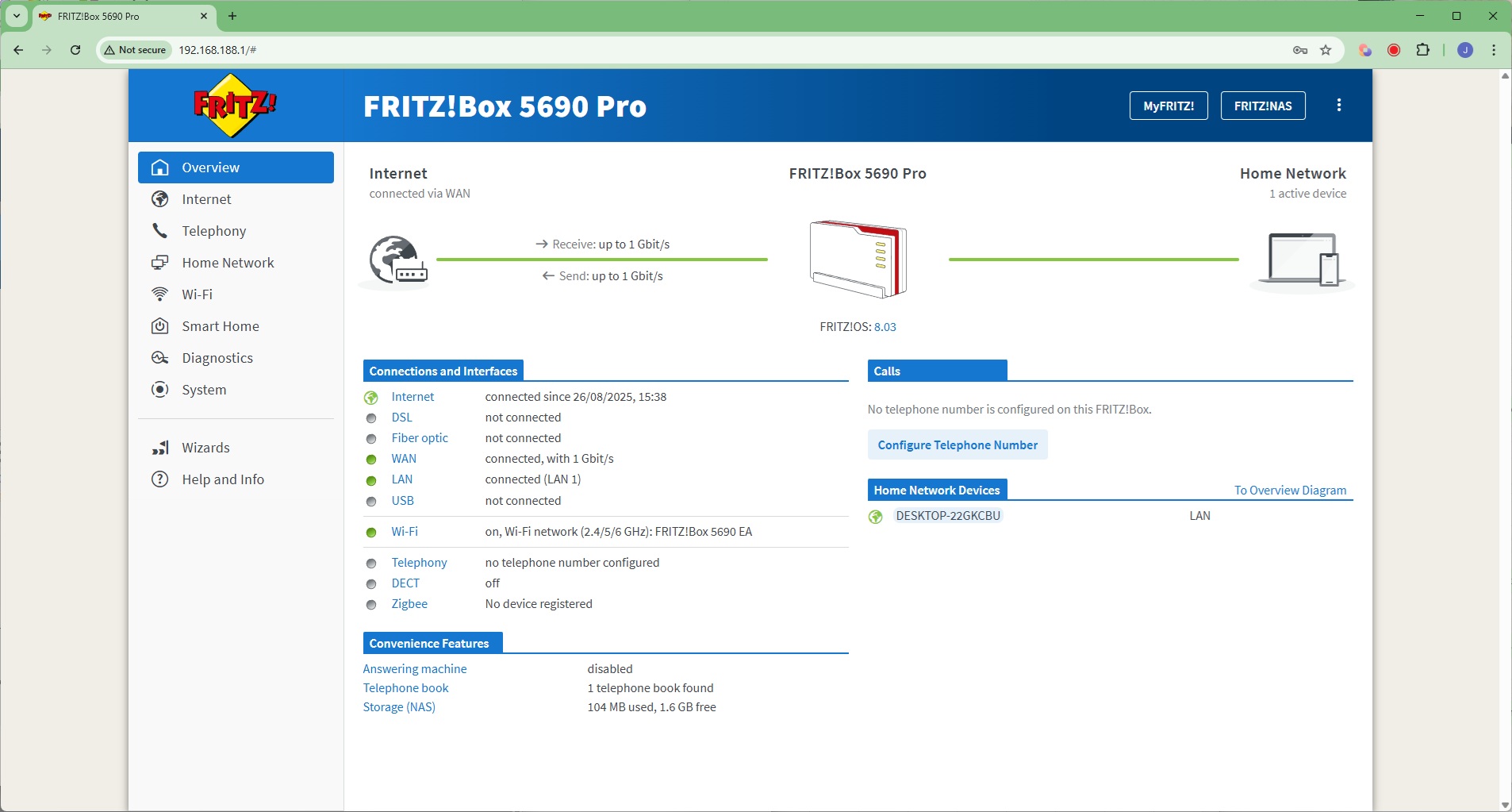The height and width of the screenshot is (812, 1512).
Task: Click the green globe icon beside DESKTOP-22GKCBU
Action: click(x=876, y=517)
